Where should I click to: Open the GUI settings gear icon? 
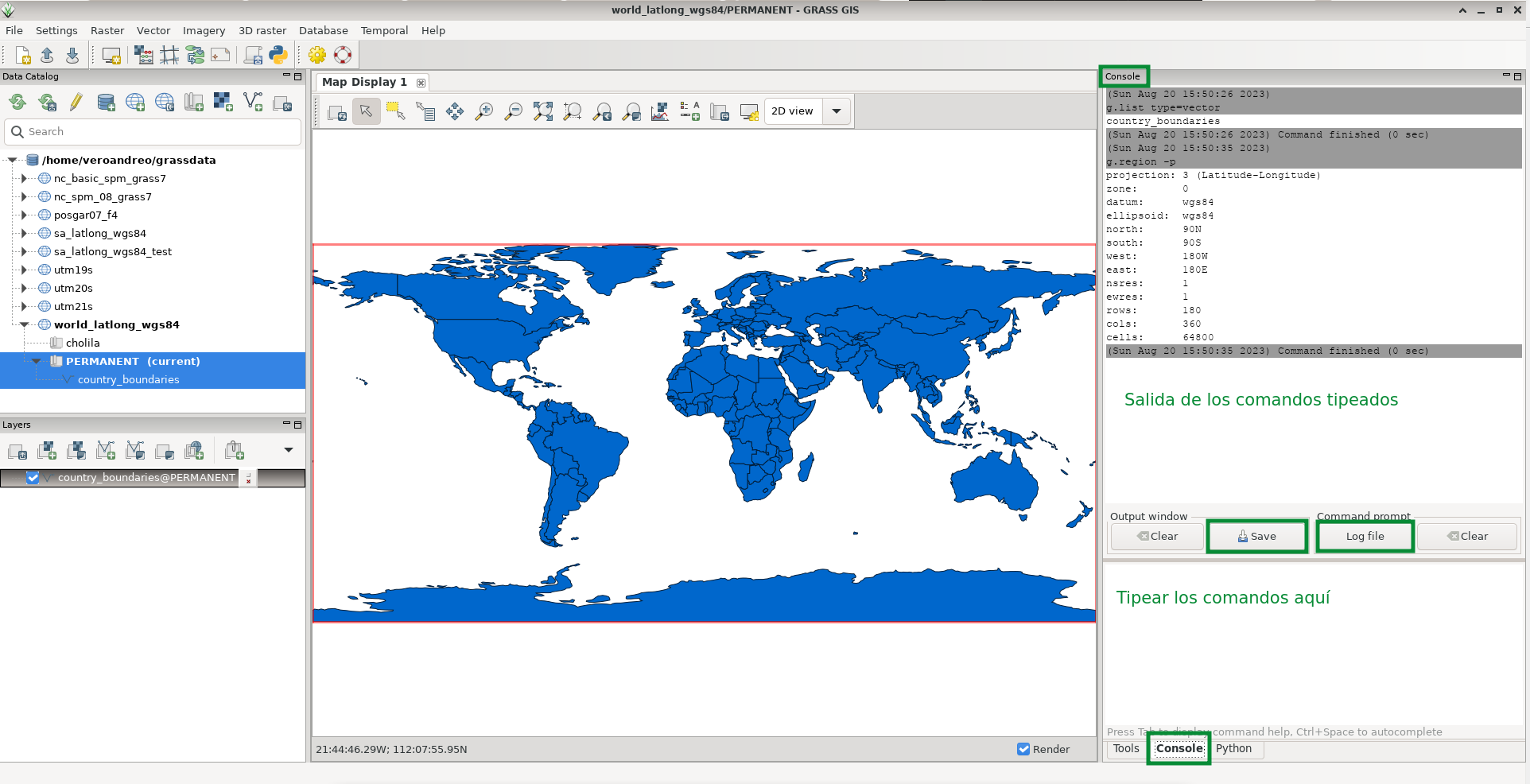(x=317, y=55)
